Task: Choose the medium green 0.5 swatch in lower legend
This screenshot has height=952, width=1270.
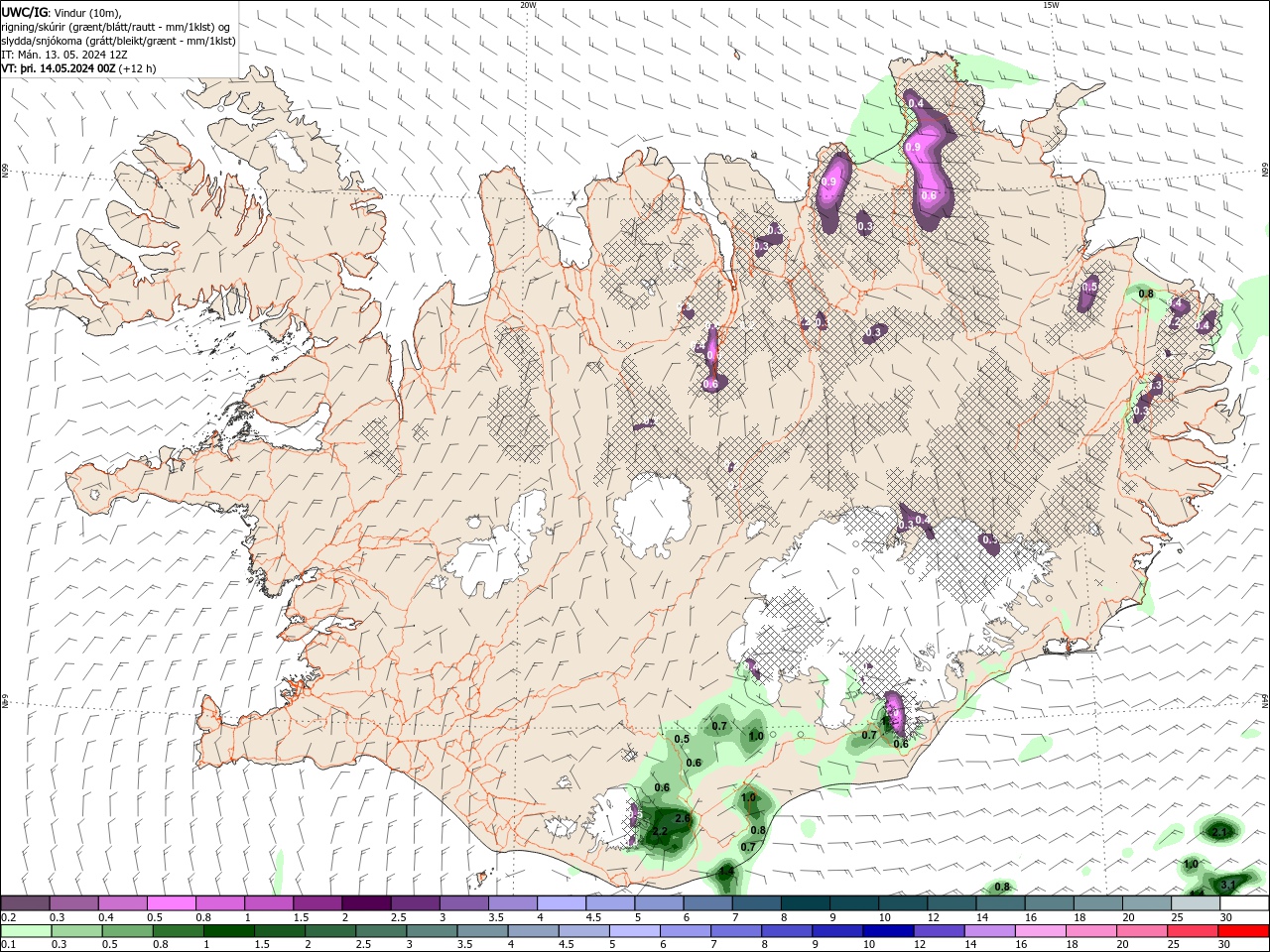Action: (128, 931)
